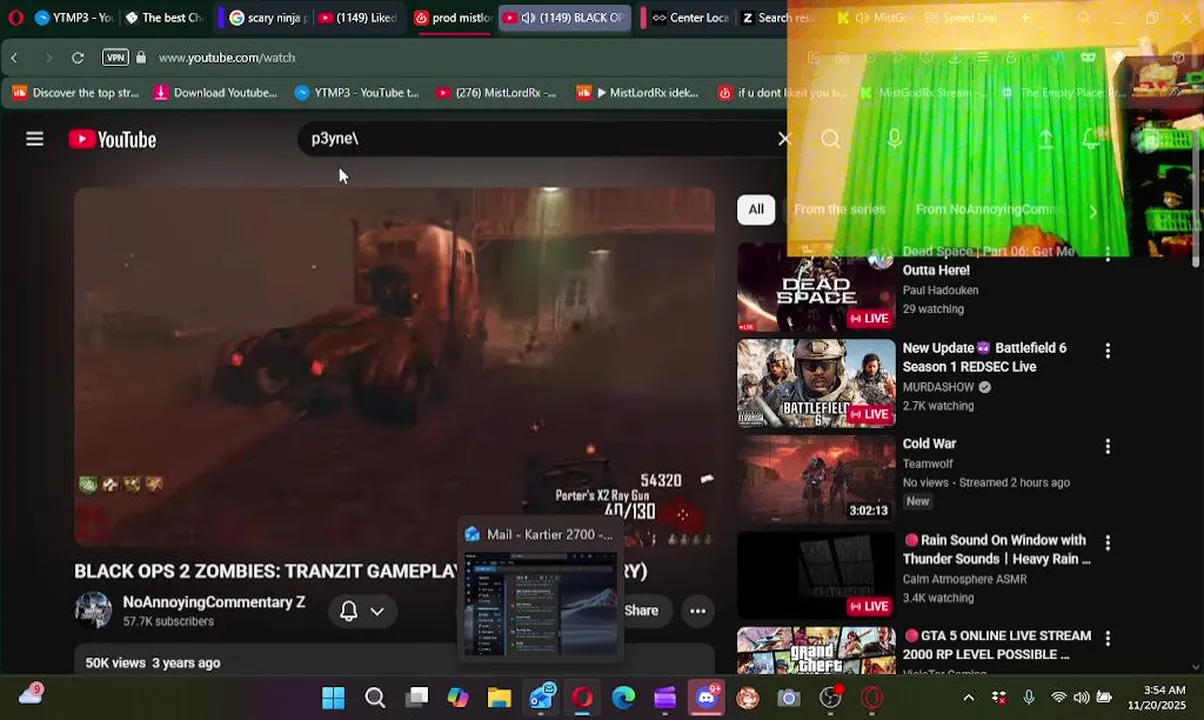Open site info padlock icon
Viewport: 1204px width, 720px height.
click(x=141, y=58)
